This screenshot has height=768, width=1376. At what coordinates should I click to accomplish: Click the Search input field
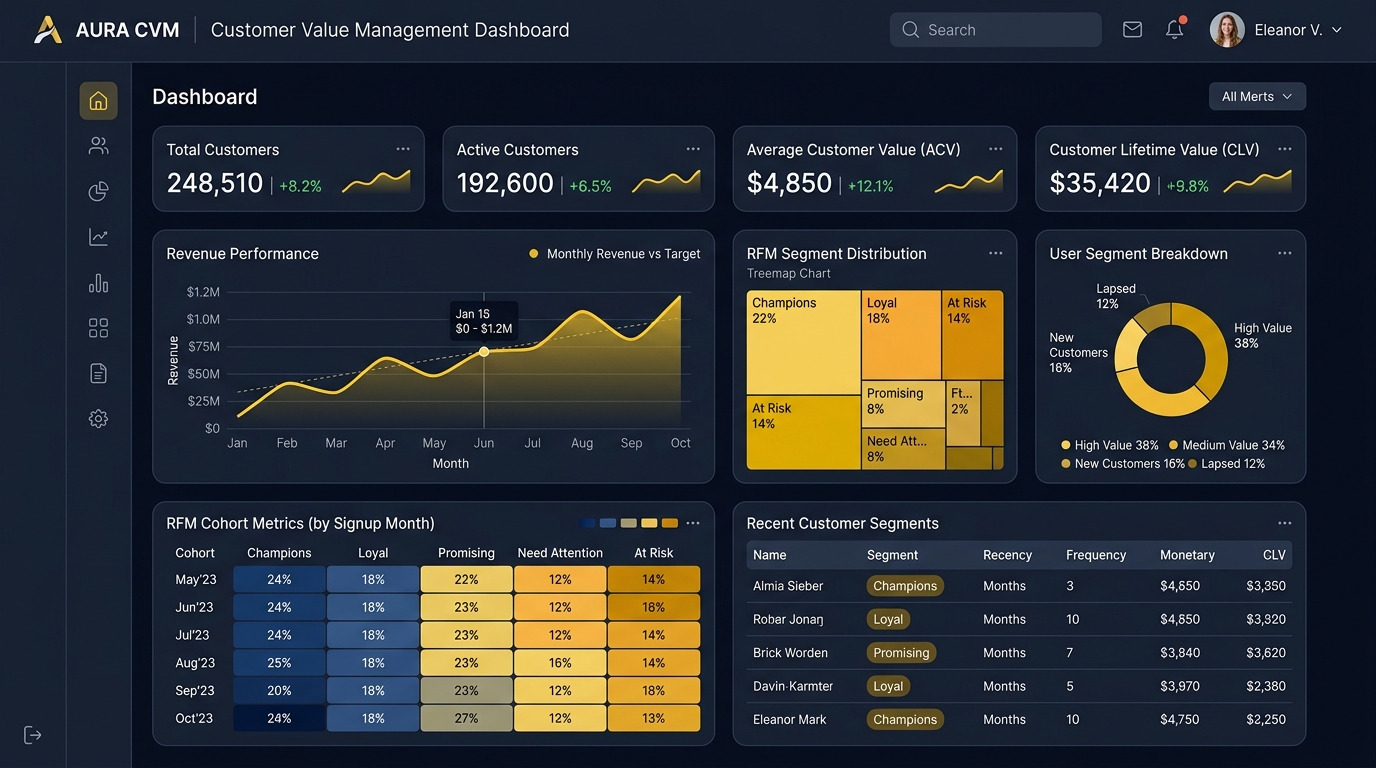click(995, 30)
